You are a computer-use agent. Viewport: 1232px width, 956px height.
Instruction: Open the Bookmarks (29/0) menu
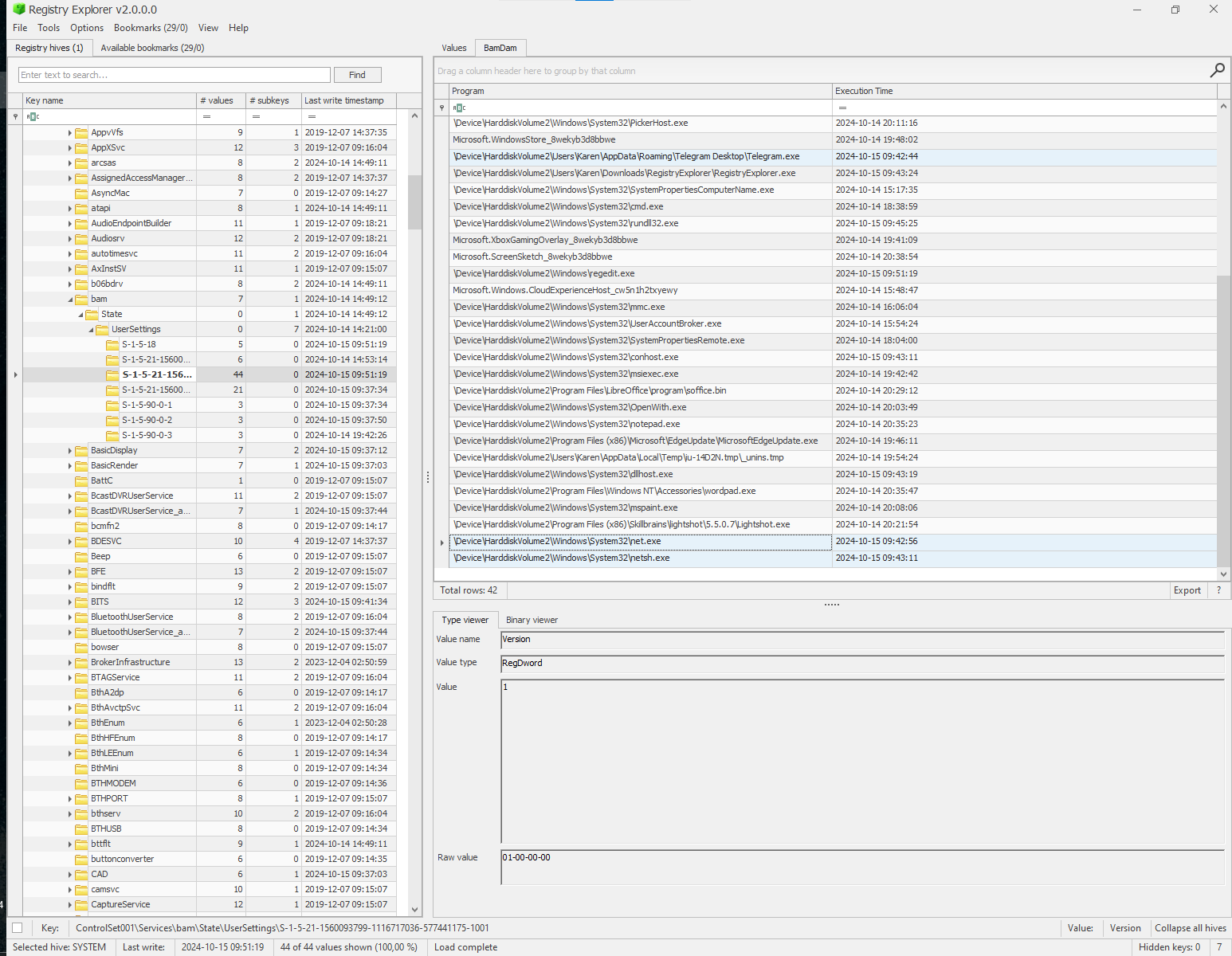click(151, 28)
